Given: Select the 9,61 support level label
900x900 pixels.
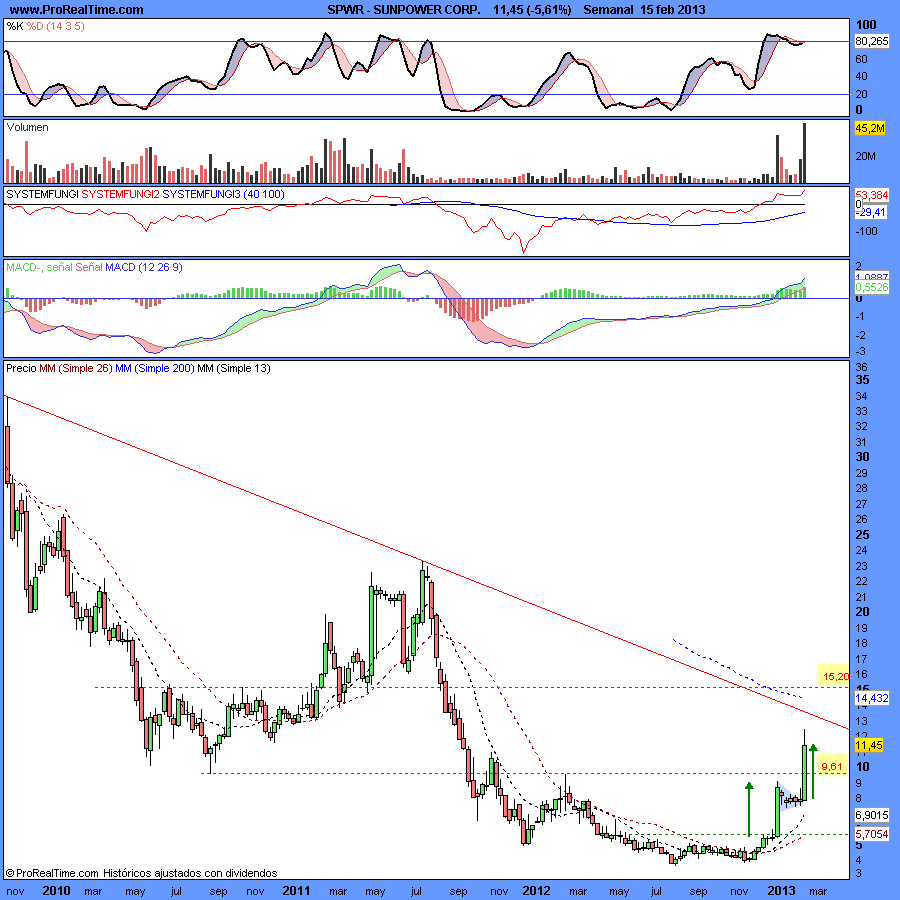Looking at the screenshot, I should point(832,767).
